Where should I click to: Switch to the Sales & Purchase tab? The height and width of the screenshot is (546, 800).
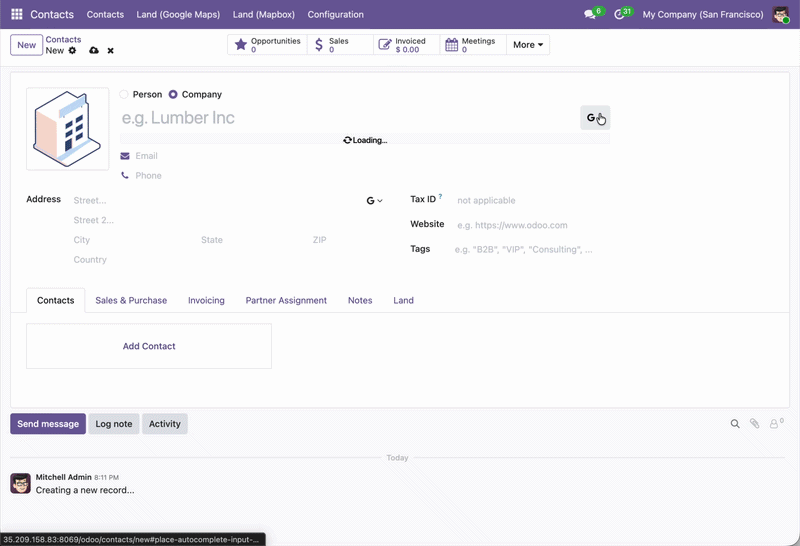tap(131, 301)
